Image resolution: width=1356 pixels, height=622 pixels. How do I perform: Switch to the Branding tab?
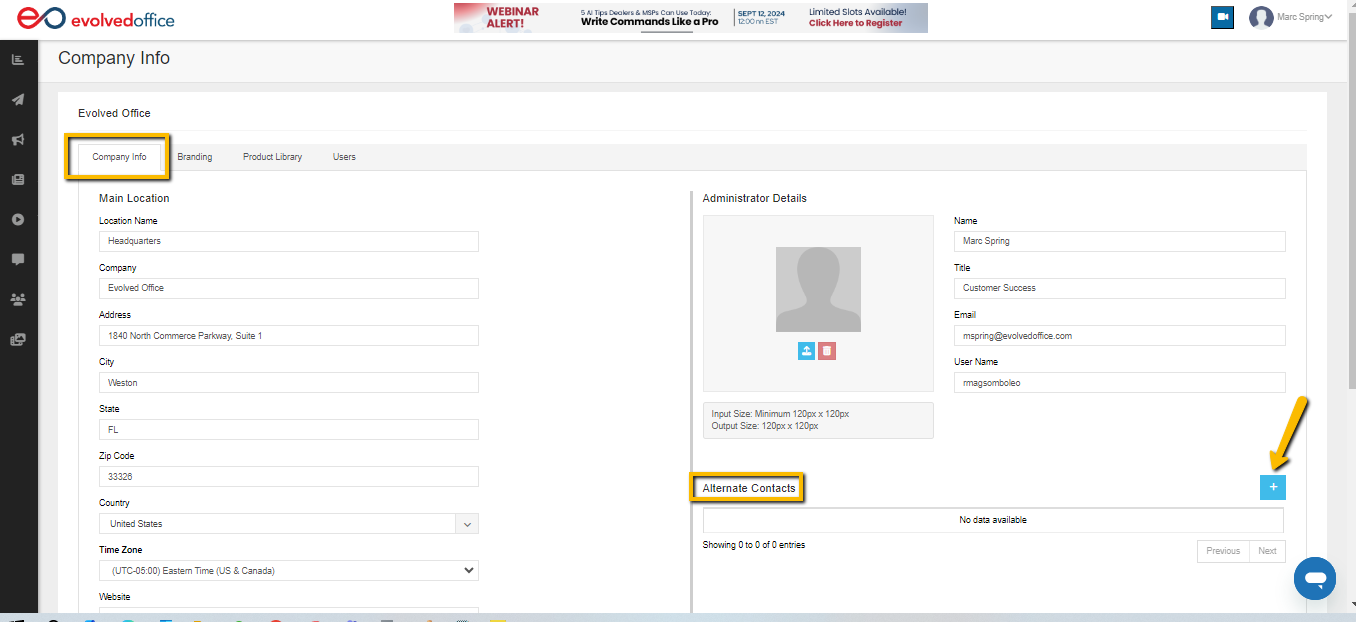195,157
